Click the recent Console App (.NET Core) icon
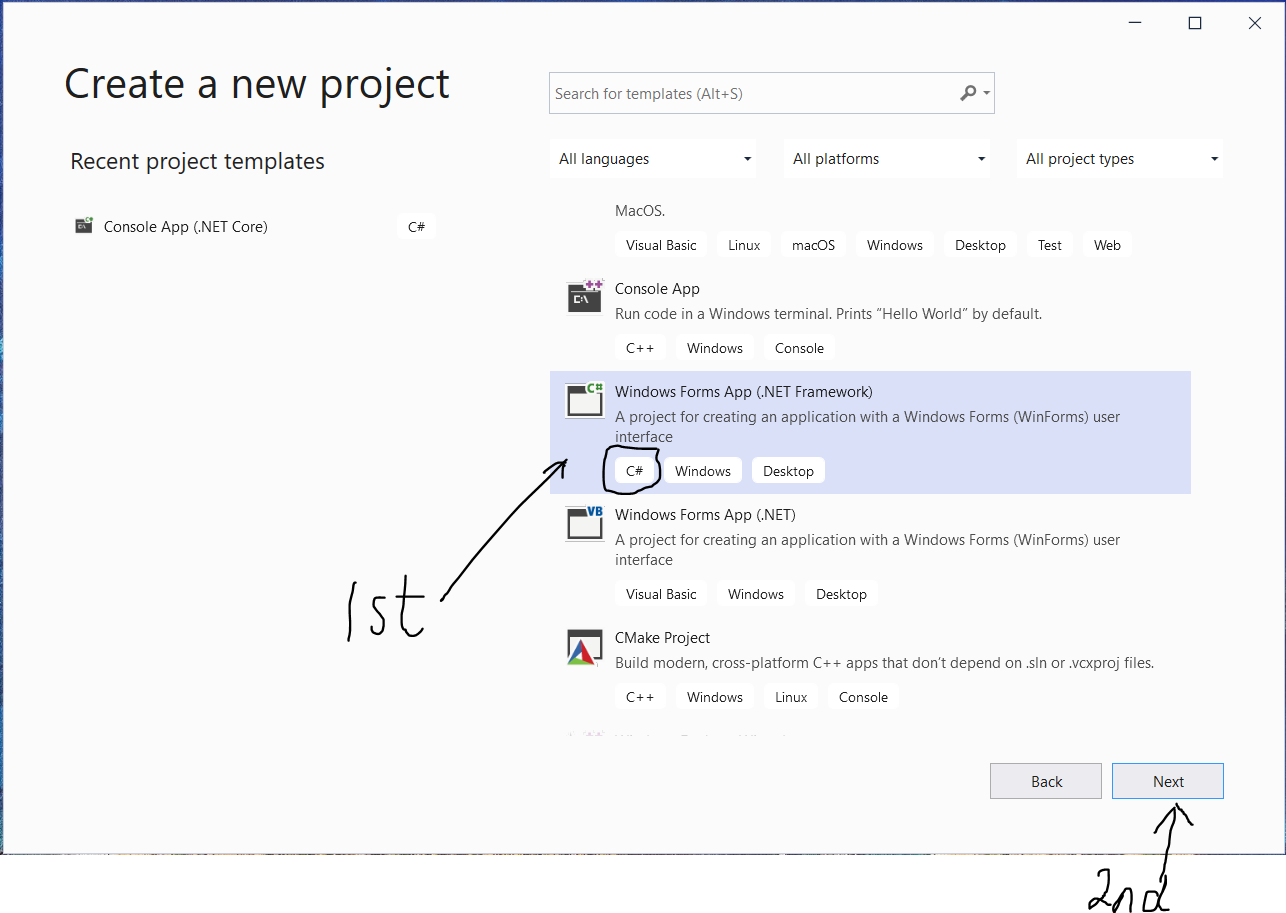This screenshot has width=1286, height=913. 84,226
